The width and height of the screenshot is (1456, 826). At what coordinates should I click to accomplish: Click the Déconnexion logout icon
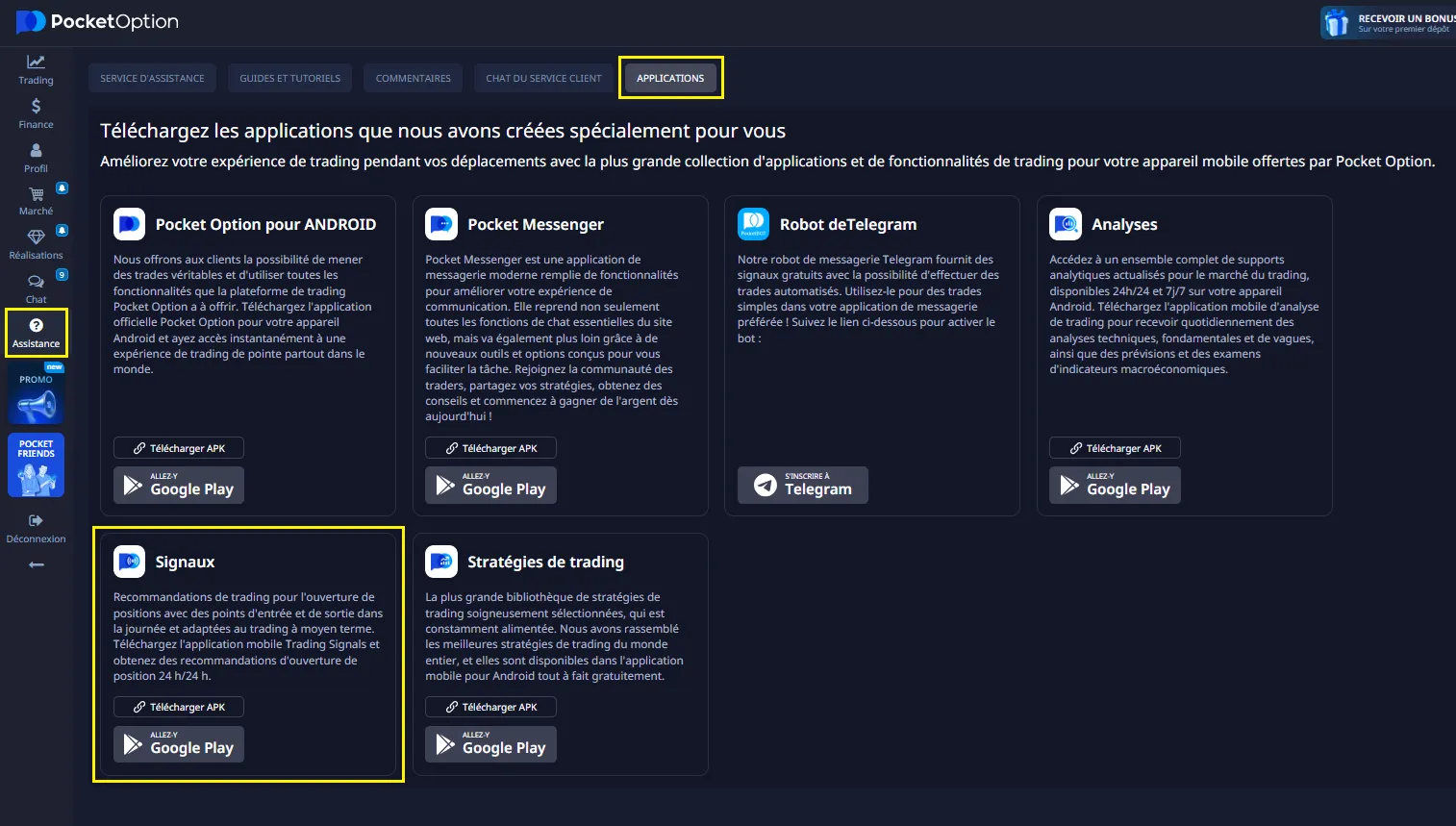coord(36,520)
